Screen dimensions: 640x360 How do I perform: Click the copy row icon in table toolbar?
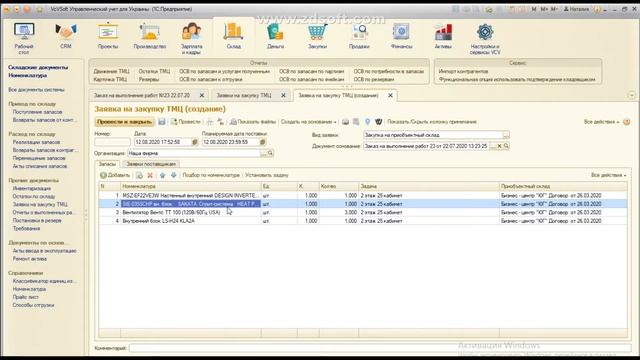(139, 175)
